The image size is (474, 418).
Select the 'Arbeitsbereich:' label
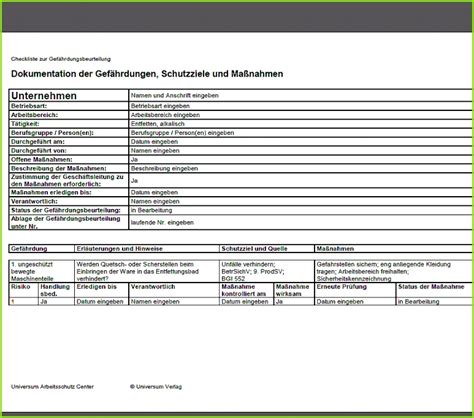click(x=34, y=115)
